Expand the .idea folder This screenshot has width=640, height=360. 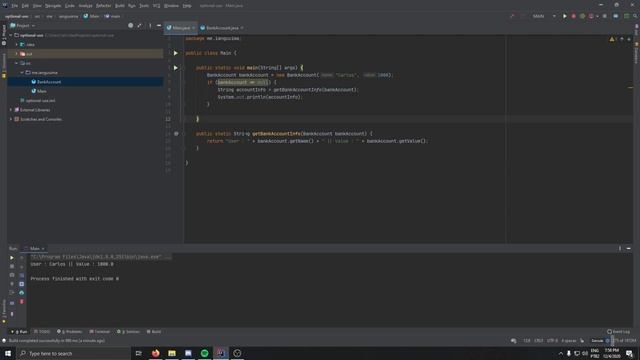point(17,44)
